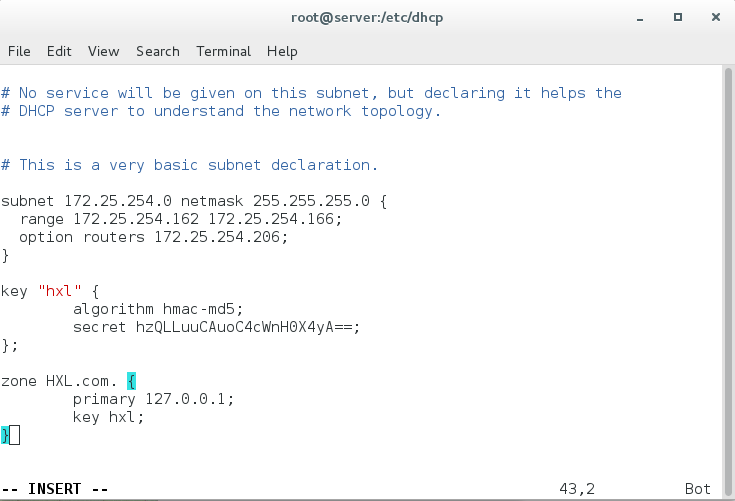Click the closing brace of the subnet block
The width and height of the screenshot is (735, 501).
click(x=5, y=255)
